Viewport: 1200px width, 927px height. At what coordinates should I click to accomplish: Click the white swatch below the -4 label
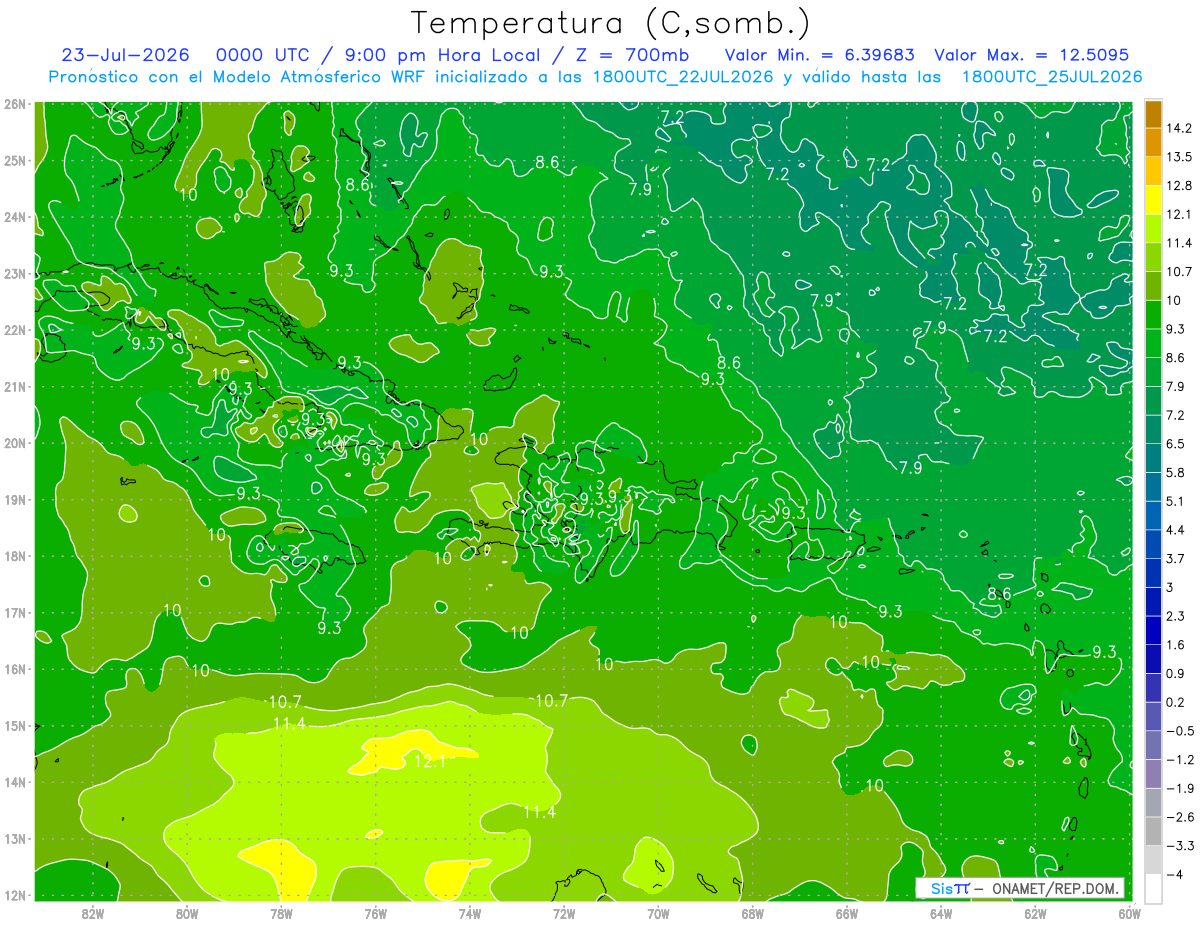click(1153, 888)
